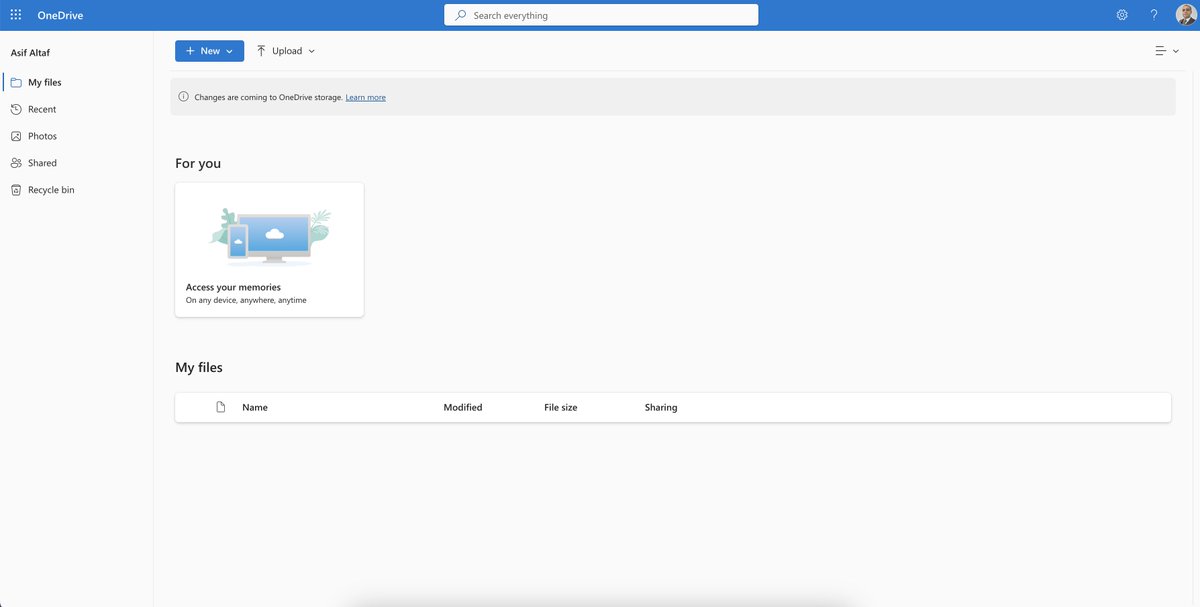The image size is (1200, 607).
Task: Open the Access your memories card
Action: click(x=269, y=249)
